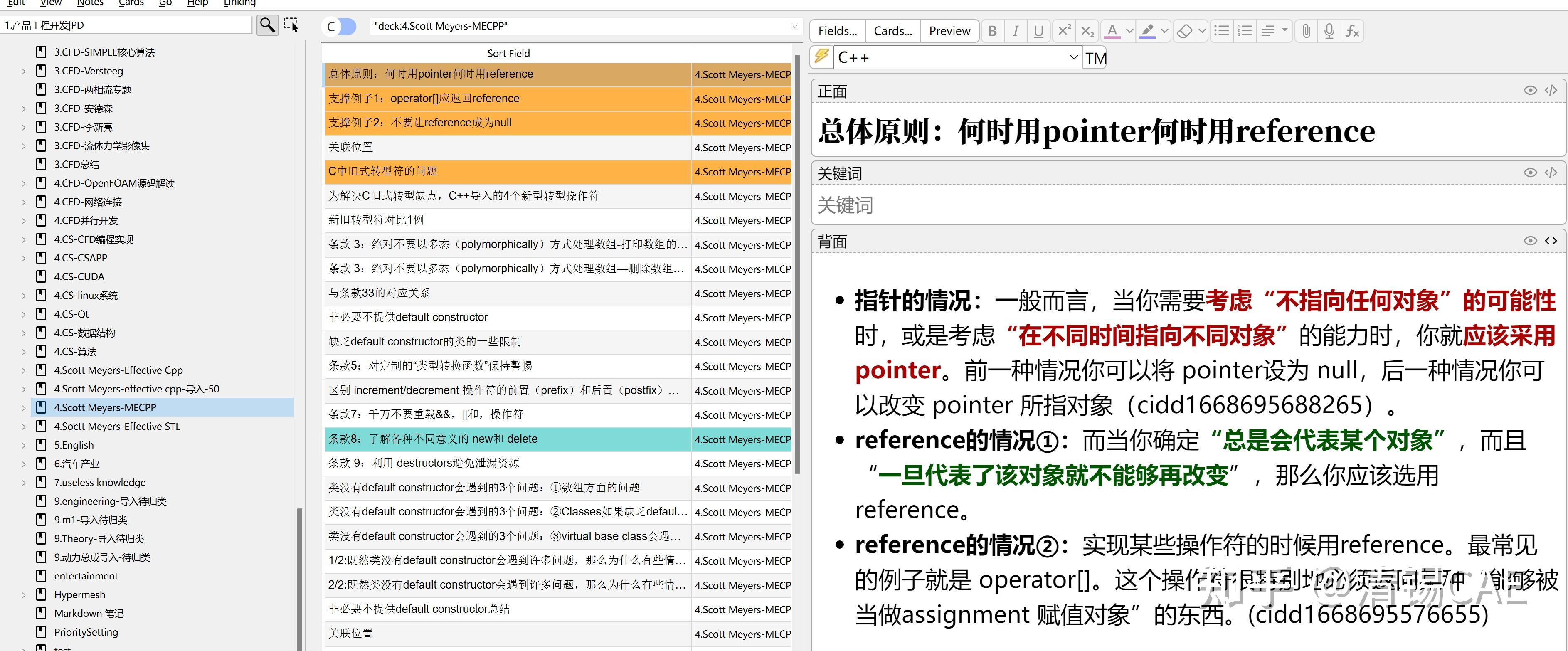Toggle cards/notes switch in browser

(340, 26)
